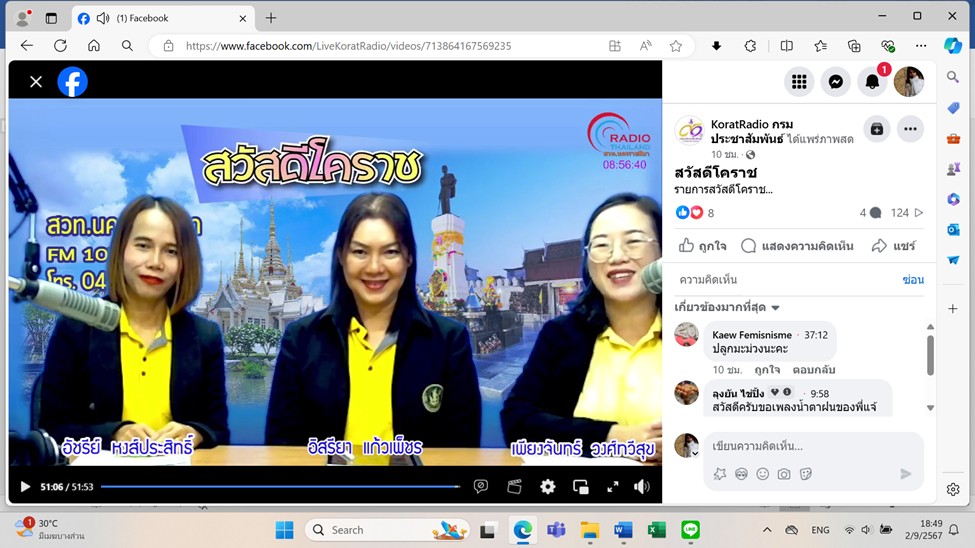This screenshot has width=975, height=548.
Task: Click the taskbar Search box
Action: coord(386,530)
